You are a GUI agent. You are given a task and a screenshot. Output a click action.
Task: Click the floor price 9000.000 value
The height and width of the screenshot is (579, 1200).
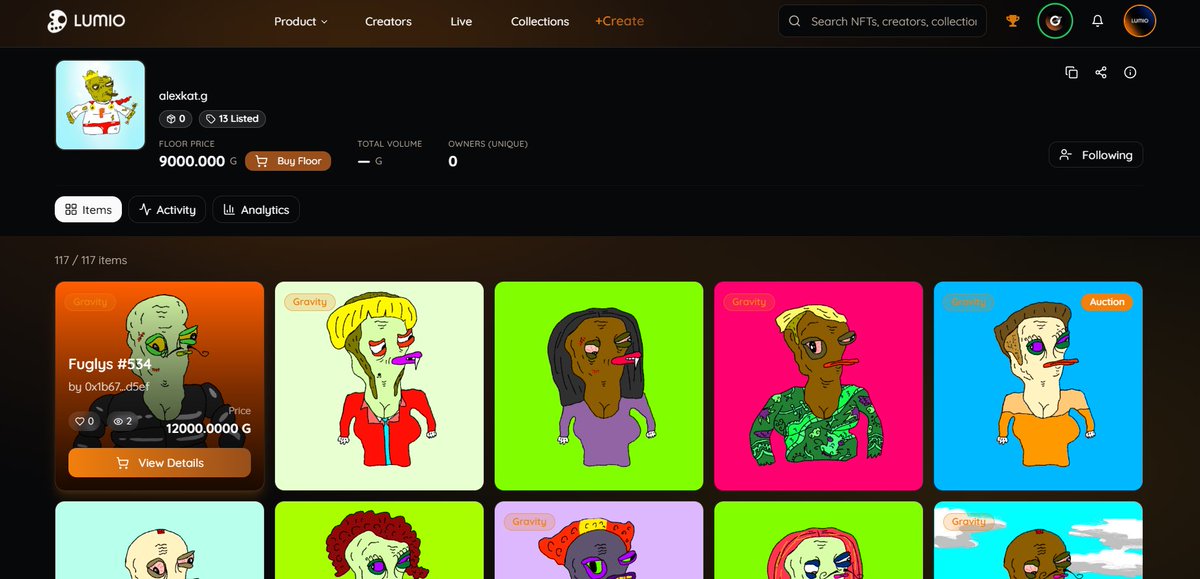click(192, 160)
